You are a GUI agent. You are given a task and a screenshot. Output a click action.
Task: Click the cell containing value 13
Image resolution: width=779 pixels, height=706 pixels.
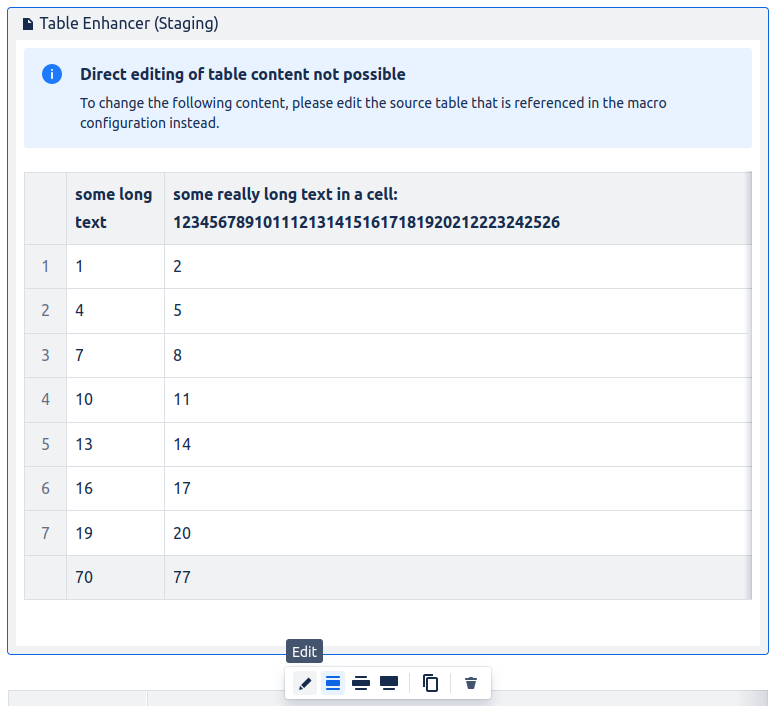[x=84, y=444]
